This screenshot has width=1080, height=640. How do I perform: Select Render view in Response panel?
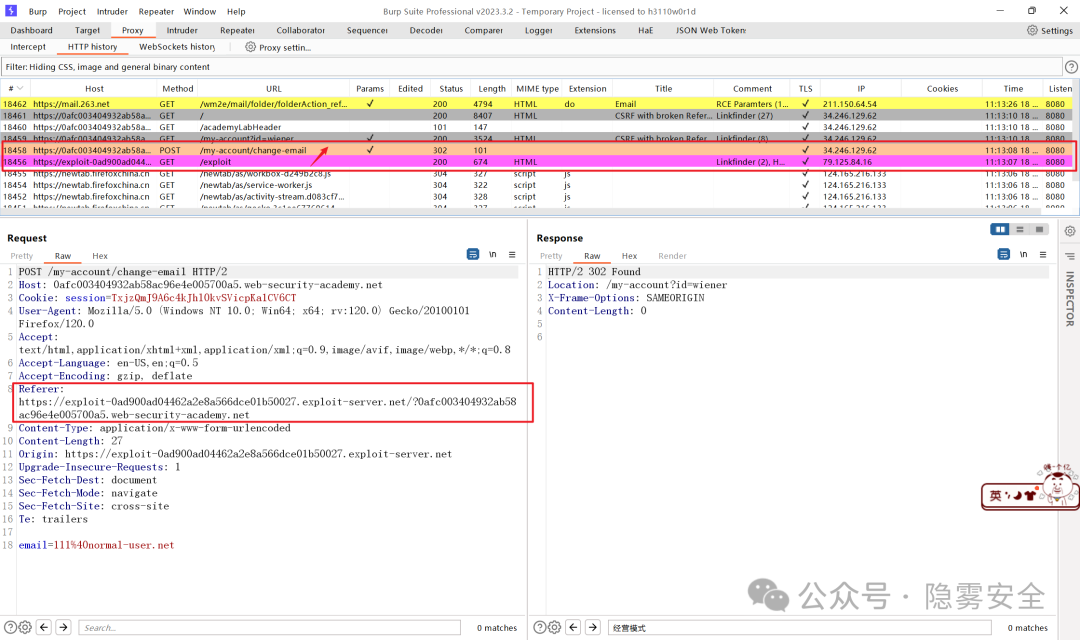coord(672,256)
